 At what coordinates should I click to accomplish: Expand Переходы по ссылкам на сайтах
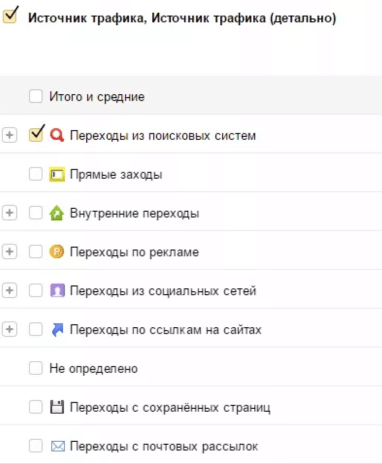click(x=9, y=329)
